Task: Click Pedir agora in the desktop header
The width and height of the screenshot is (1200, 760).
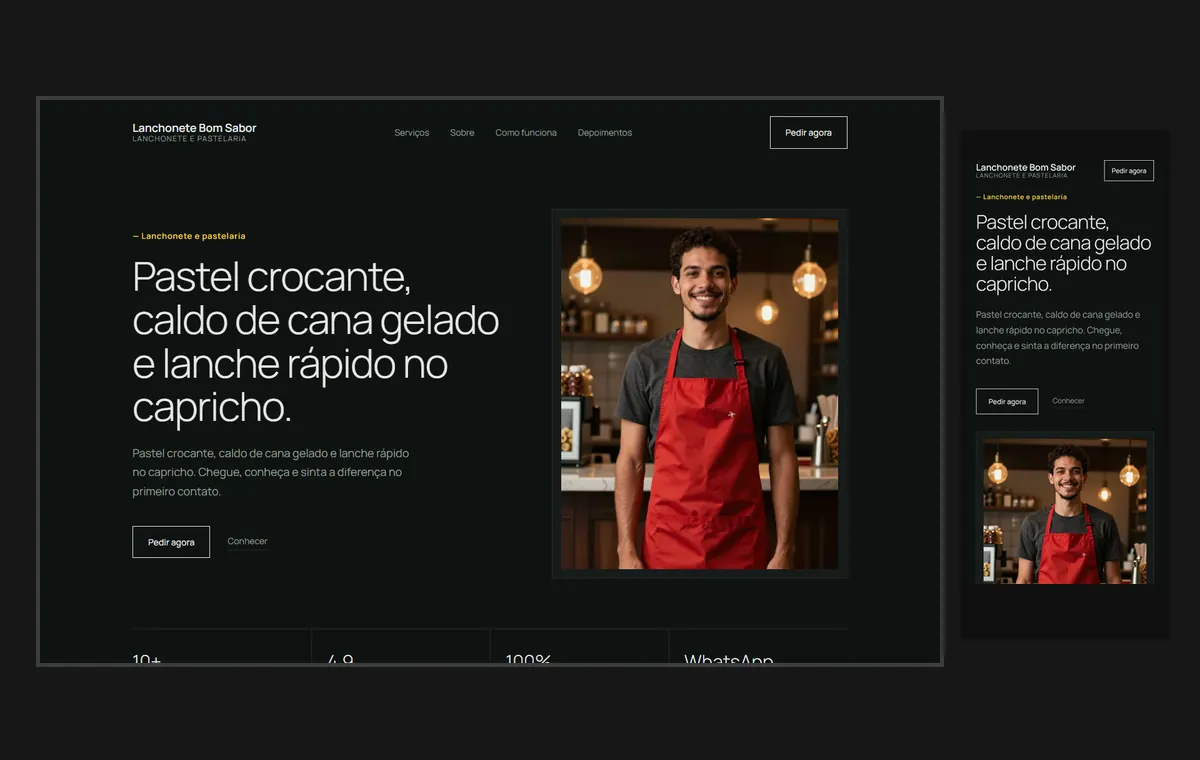Action: [x=808, y=133]
